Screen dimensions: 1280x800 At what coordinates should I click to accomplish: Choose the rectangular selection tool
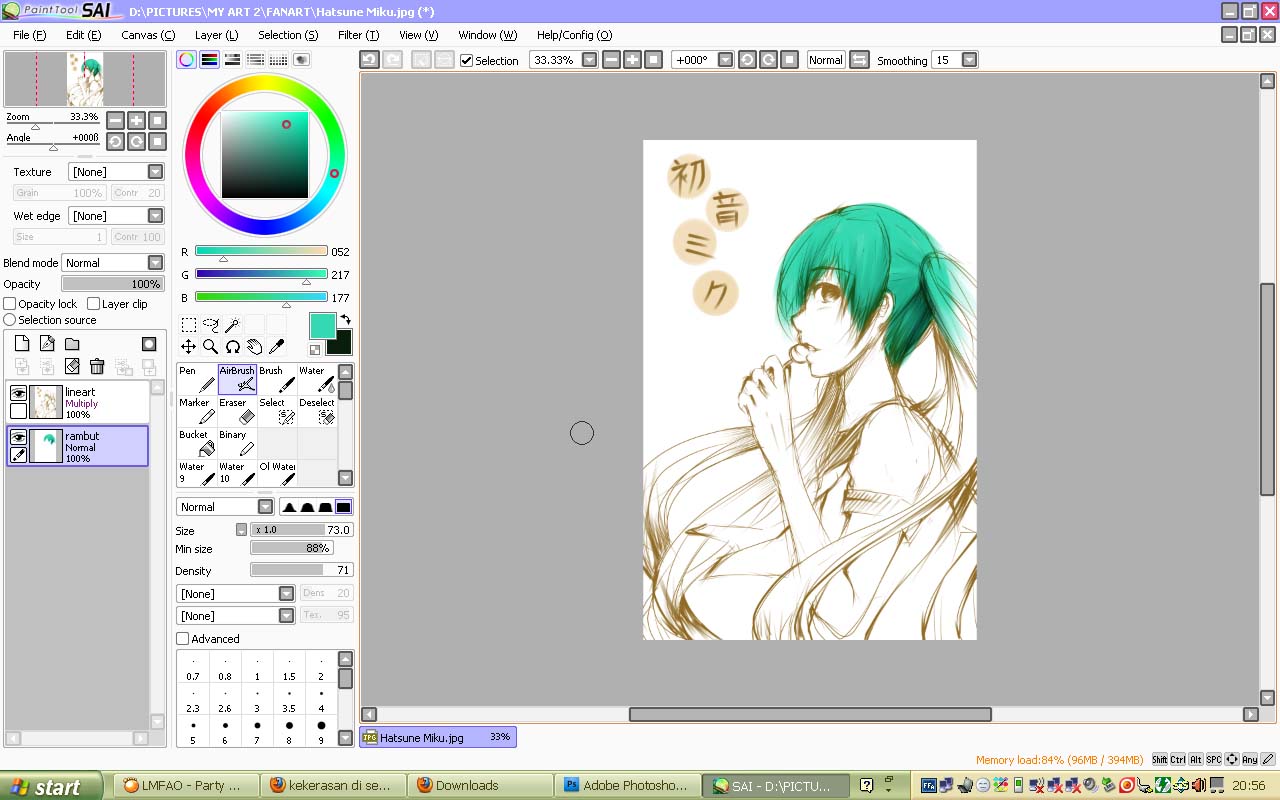[188, 325]
